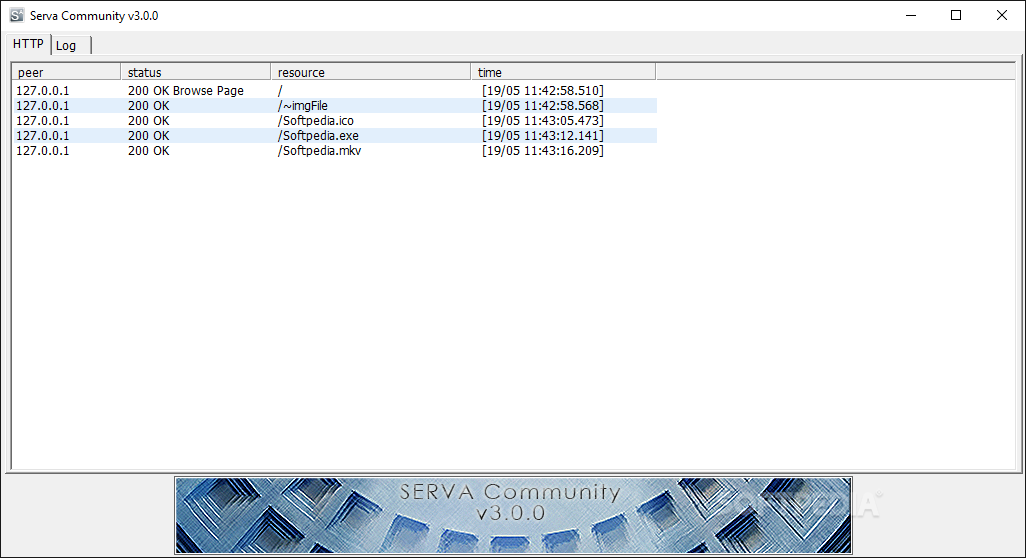The height and width of the screenshot is (558, 1026).
Task: Select the /~imgFile resource row
Action: [x=335, y=105]
